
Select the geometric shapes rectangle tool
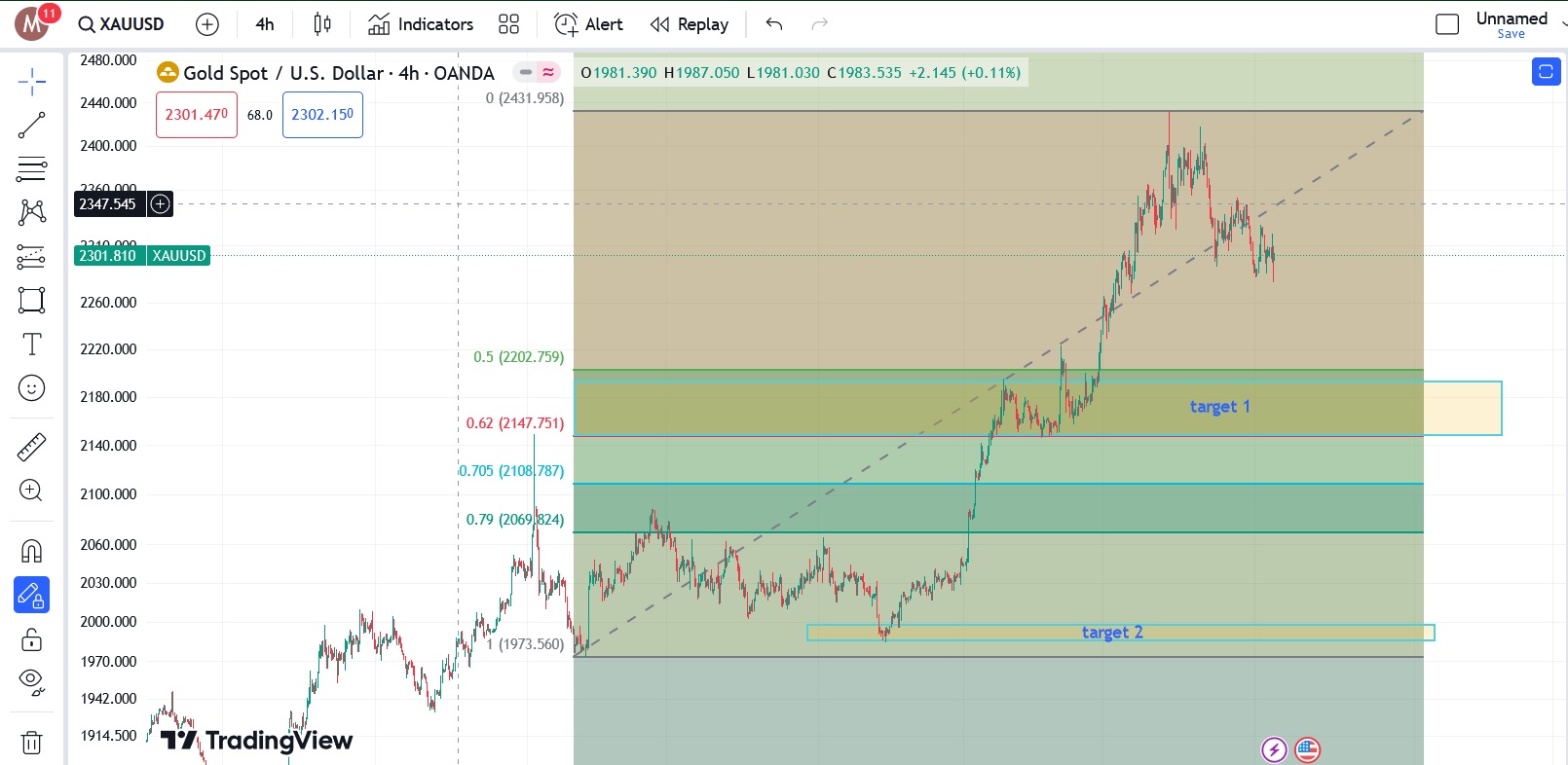[31, 300]
